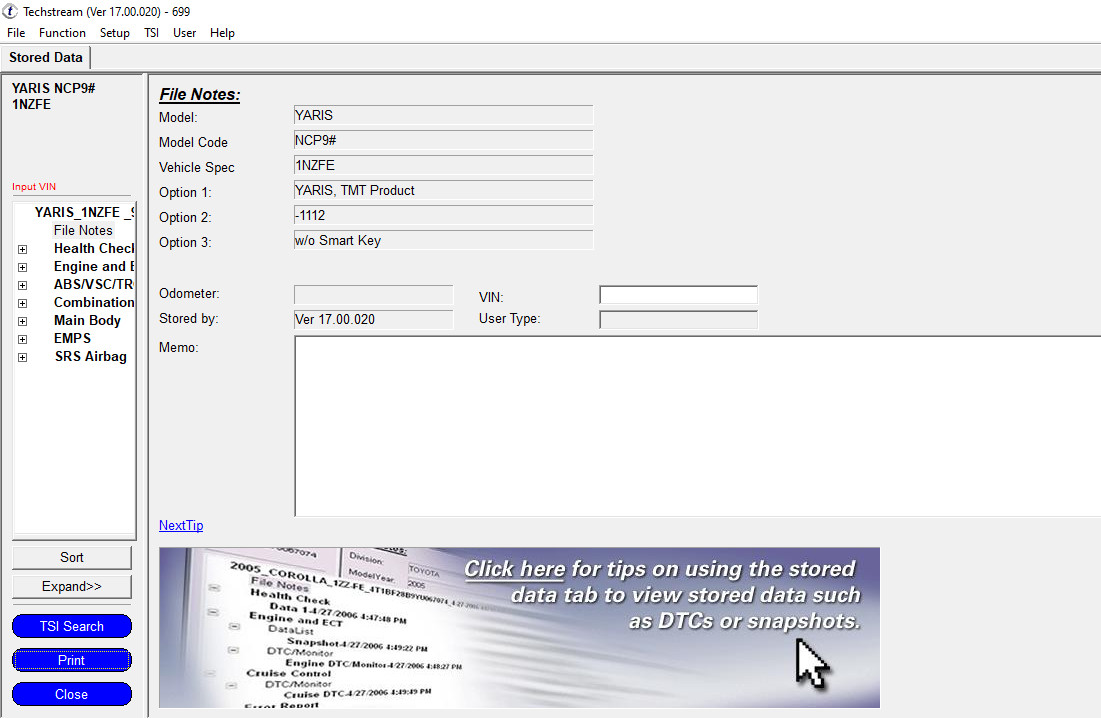1101x718 pixels.
Task: Open the TSI menu
Action: [152, 33]
